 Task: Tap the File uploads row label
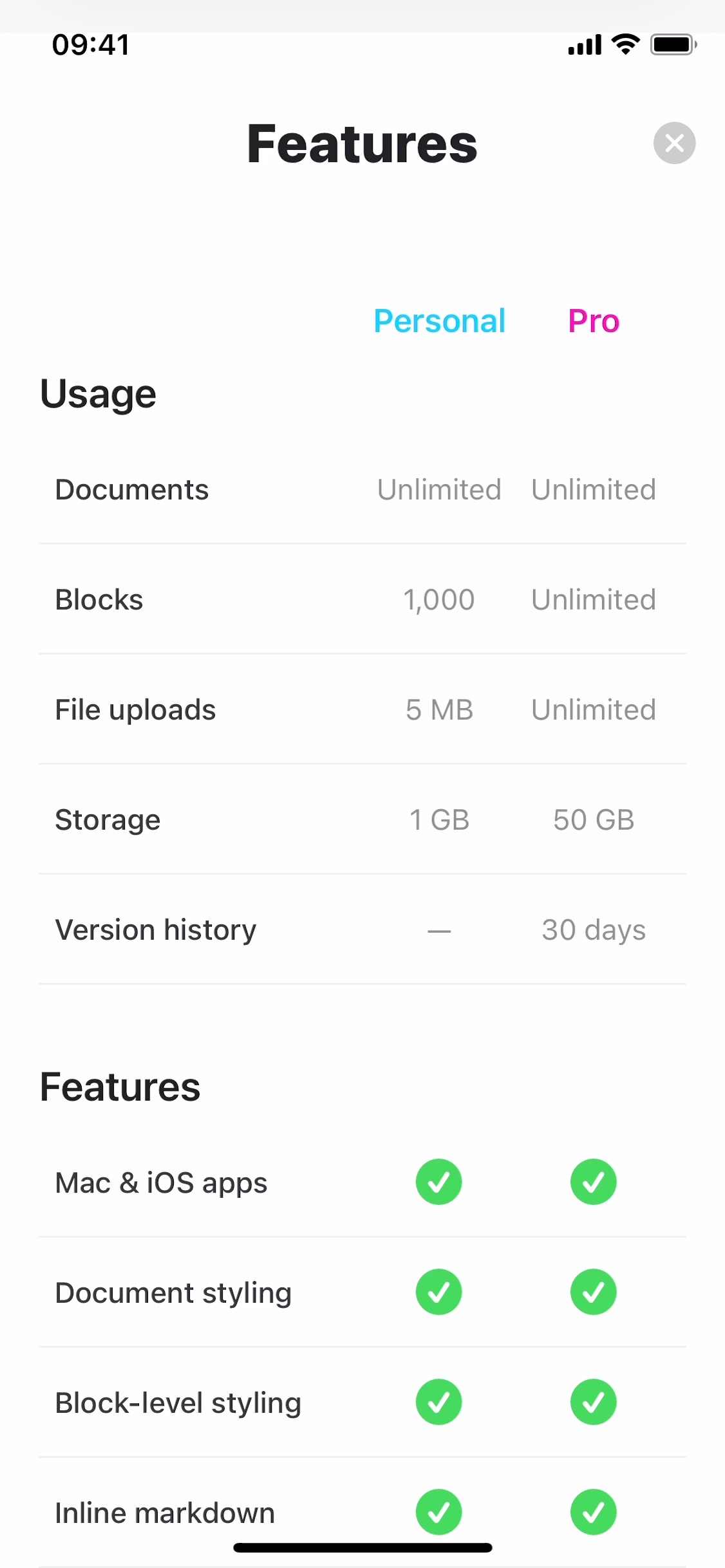135,710
